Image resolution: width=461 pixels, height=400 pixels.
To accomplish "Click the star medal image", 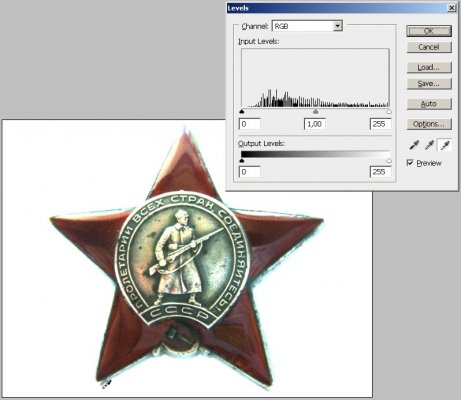I will tap(187, 258).
